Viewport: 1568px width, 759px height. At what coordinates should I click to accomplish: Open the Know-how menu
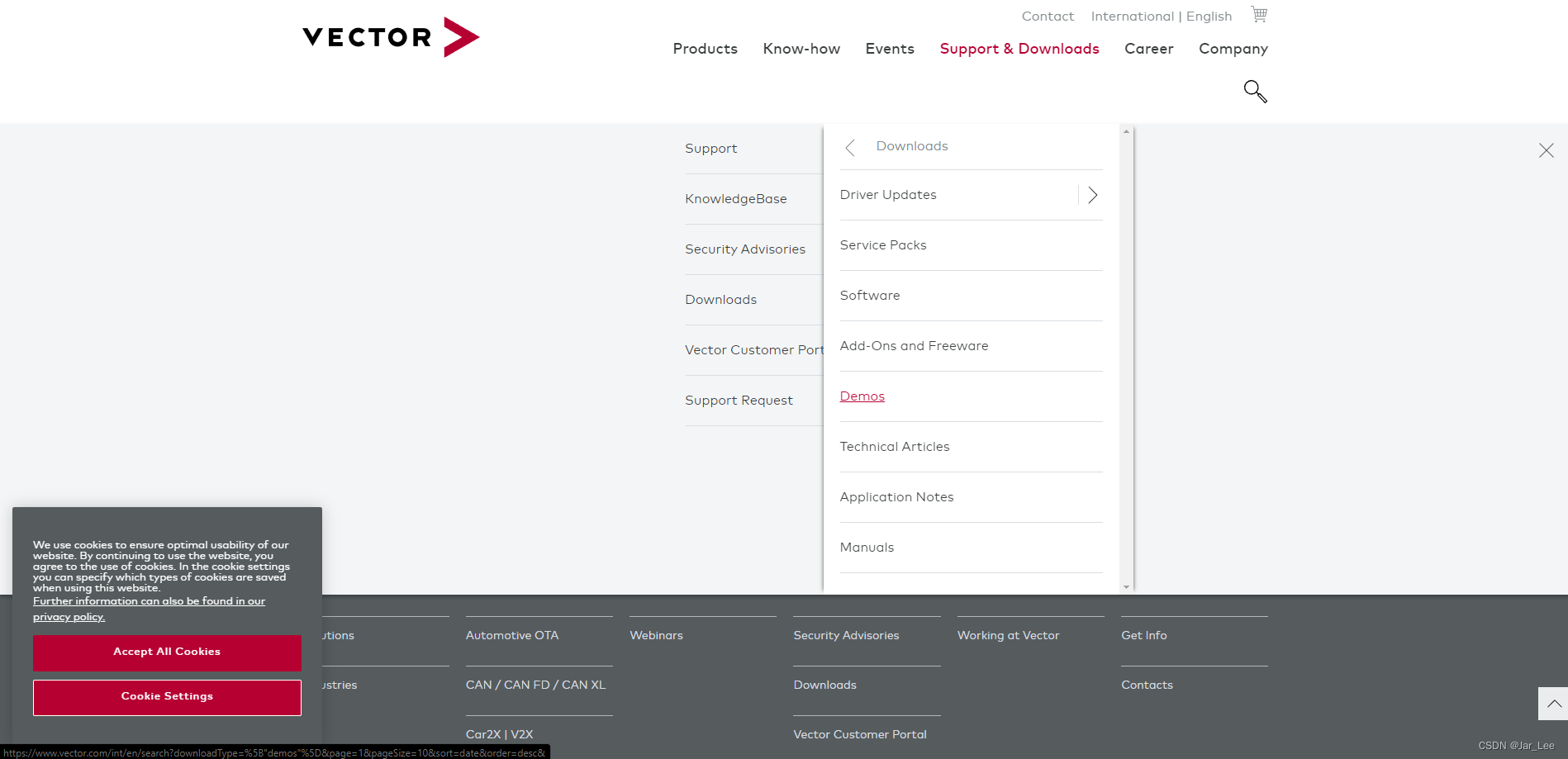(x=801, y=49)
